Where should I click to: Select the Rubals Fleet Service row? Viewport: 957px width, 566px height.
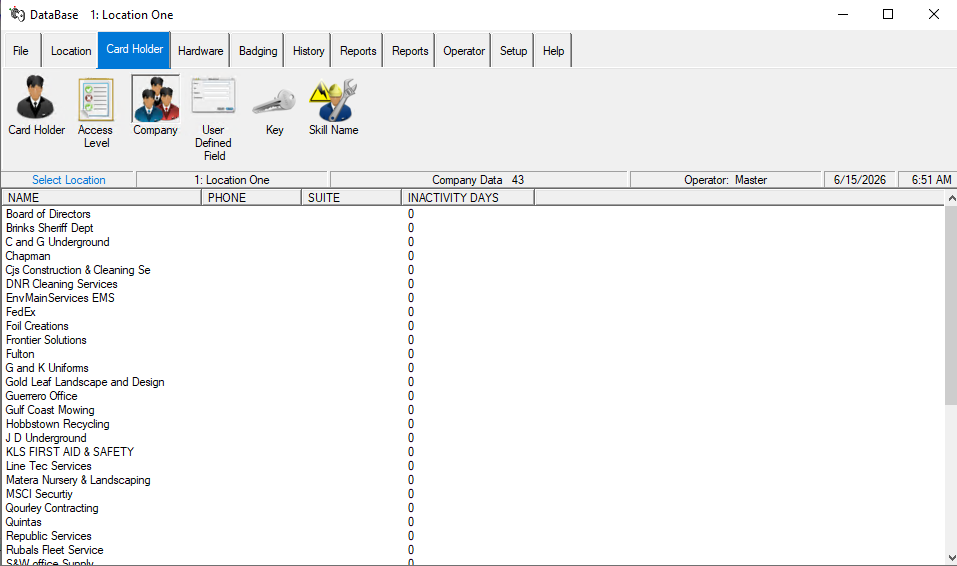[473, 551]
